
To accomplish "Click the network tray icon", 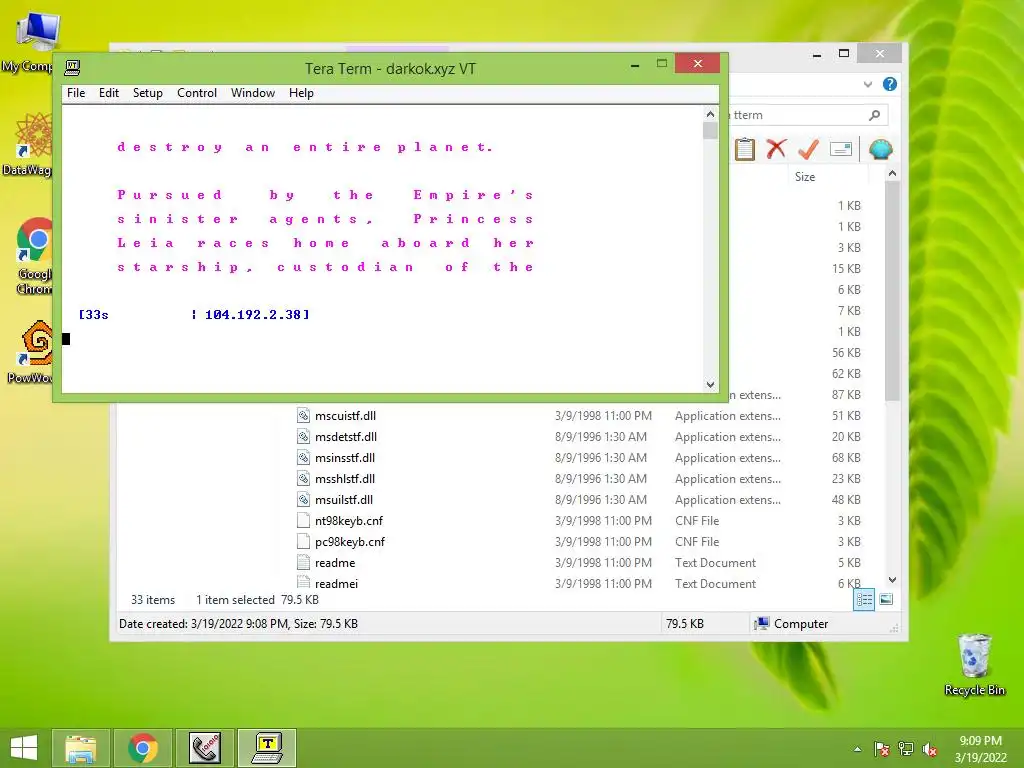I will (906, 750).
